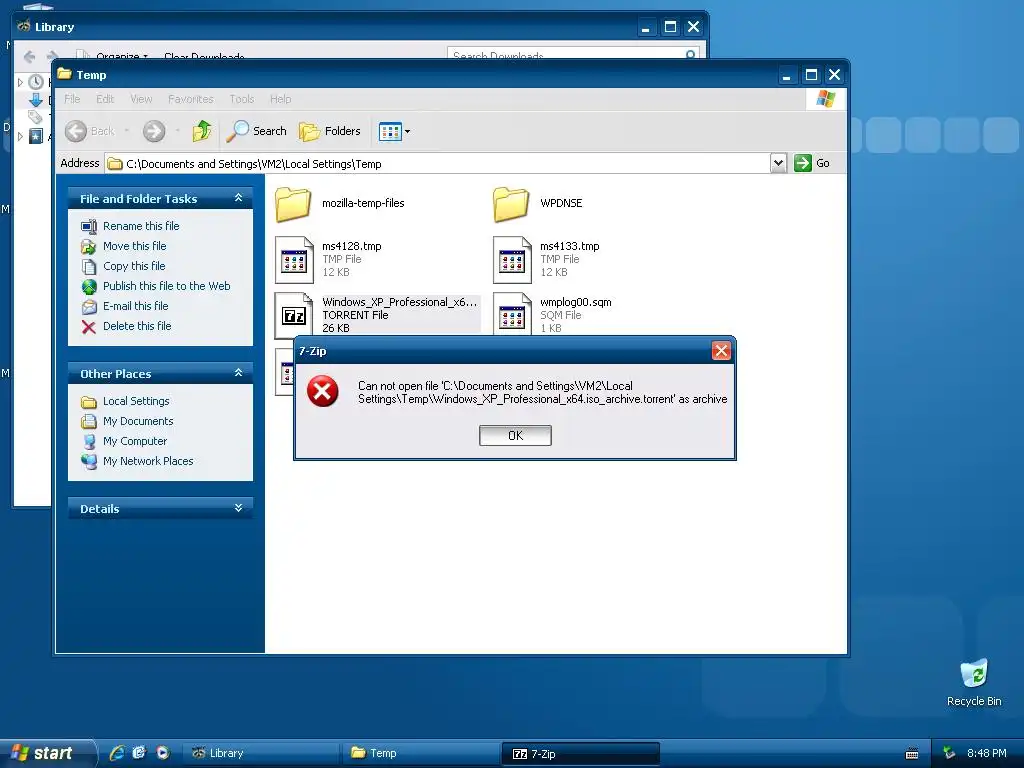Screen dimensions: 1024x768
Task: Open the Favorites menu in Temp window
Action: click(x=191, y=99)
